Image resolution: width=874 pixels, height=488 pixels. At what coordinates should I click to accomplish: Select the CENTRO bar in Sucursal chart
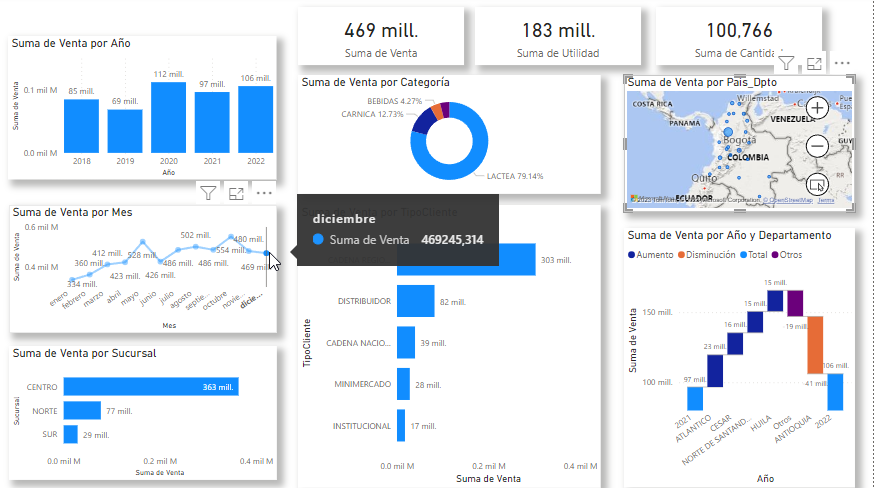(x=150, y=387)
